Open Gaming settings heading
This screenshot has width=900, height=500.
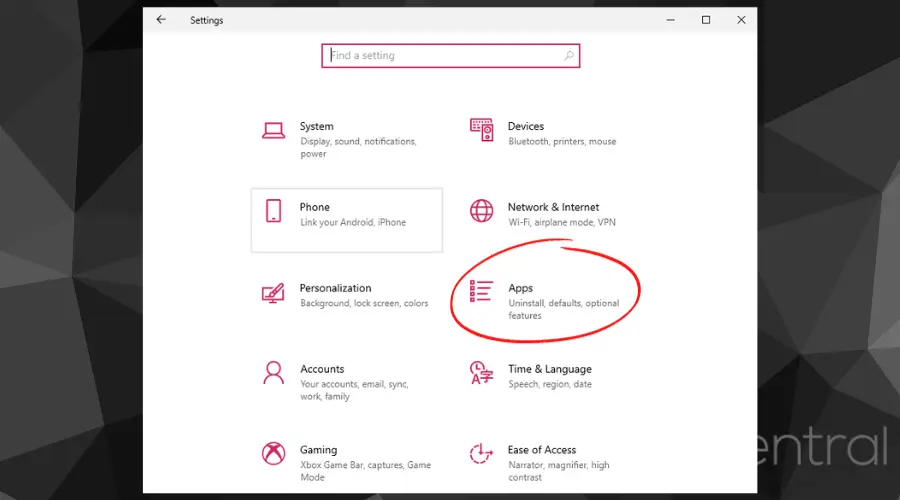[319, 450]
